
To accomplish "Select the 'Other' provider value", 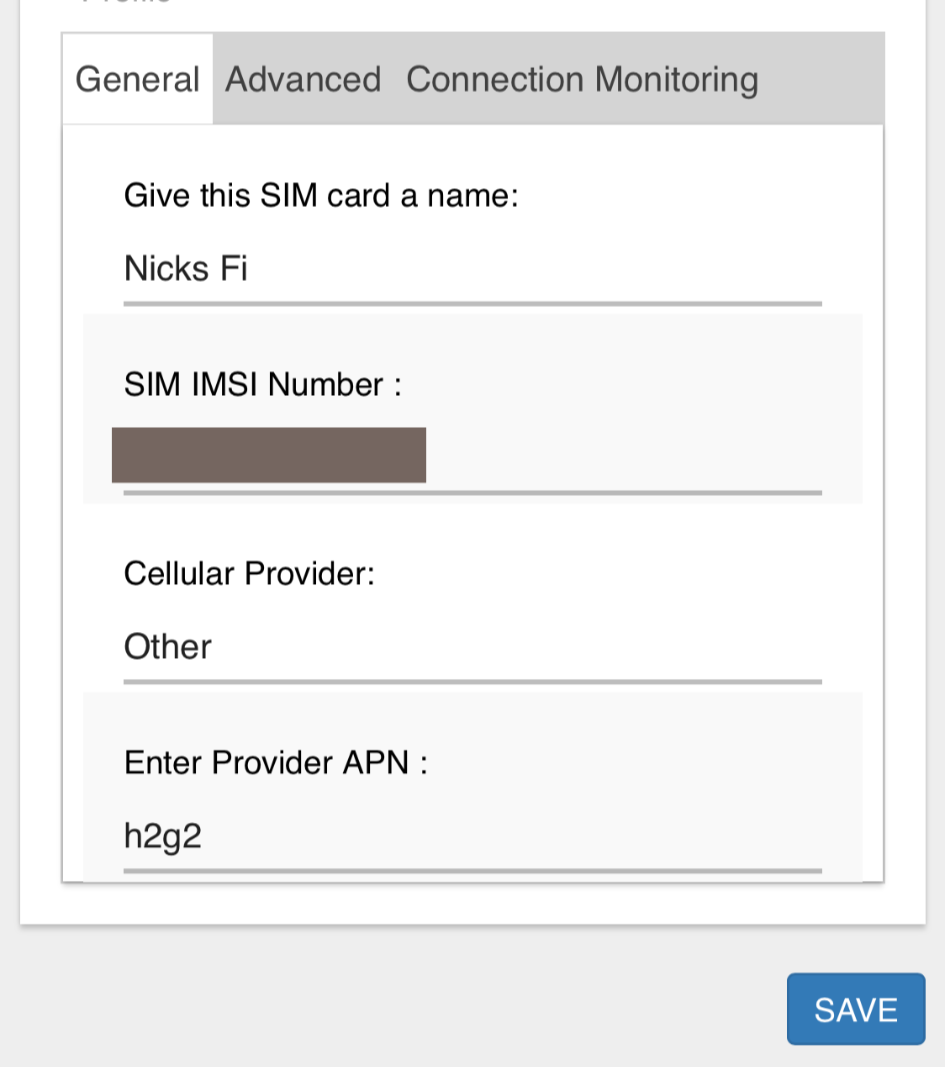I will (168, 647).
